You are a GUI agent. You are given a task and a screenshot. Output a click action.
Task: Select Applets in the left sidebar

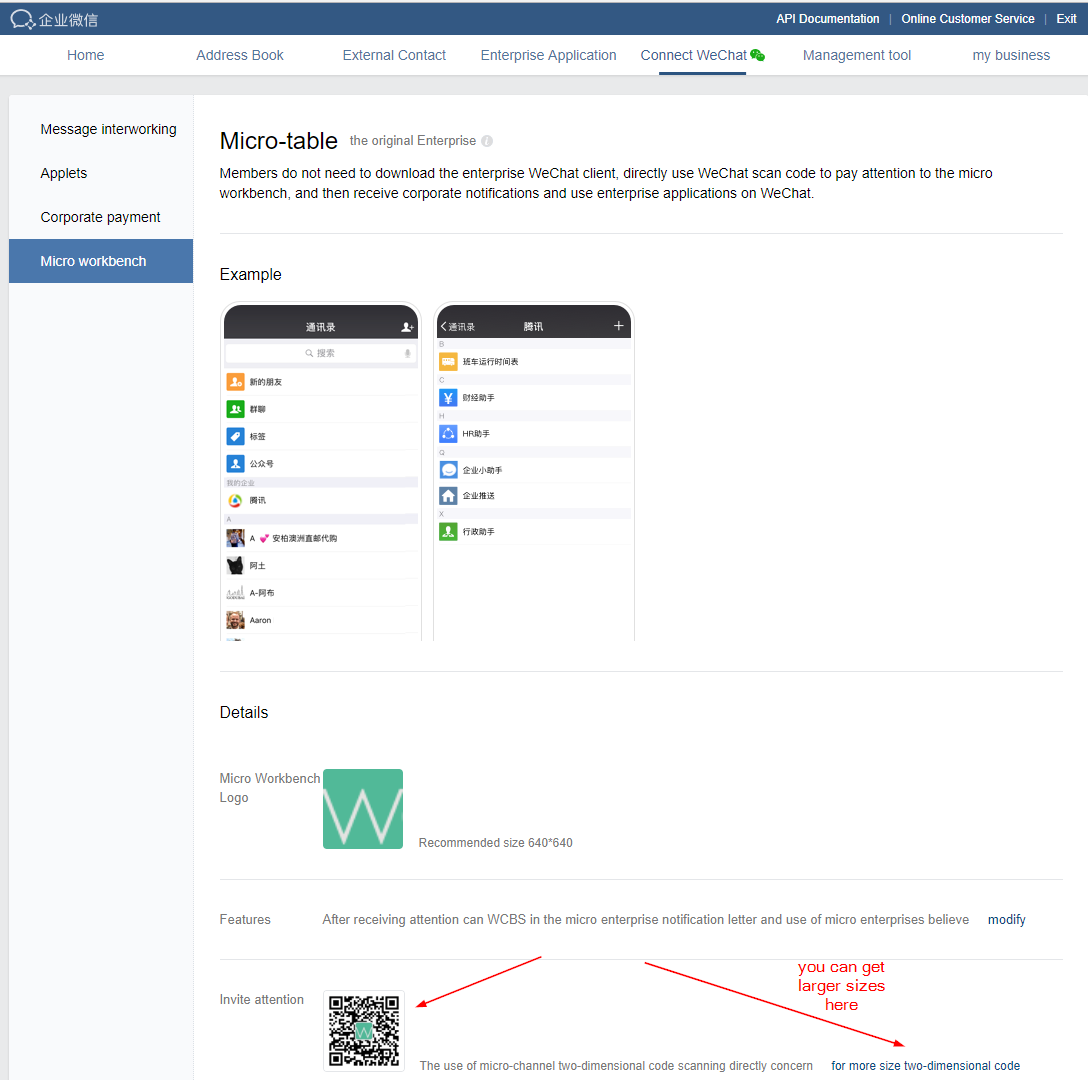63,173
